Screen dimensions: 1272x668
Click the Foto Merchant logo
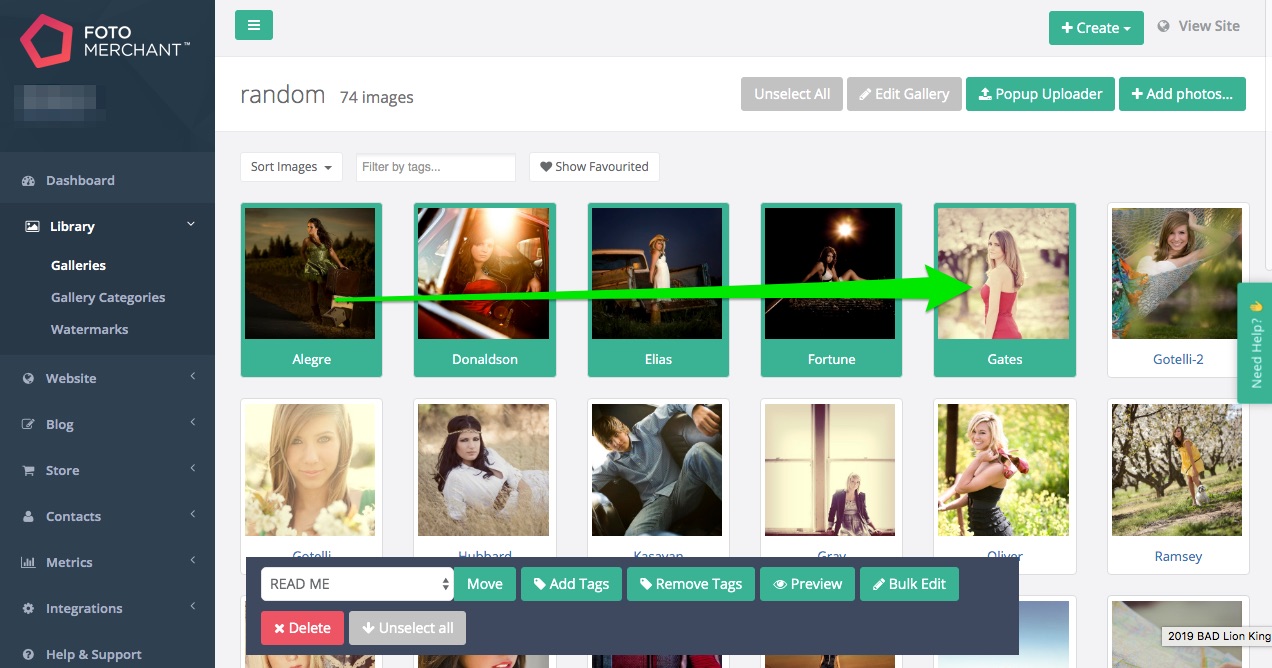tap(106, 41)
